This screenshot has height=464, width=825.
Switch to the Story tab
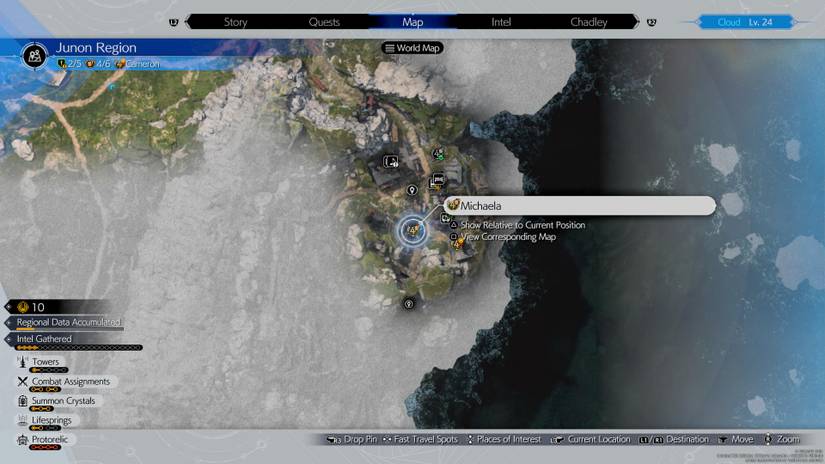(x=236, y=21)
